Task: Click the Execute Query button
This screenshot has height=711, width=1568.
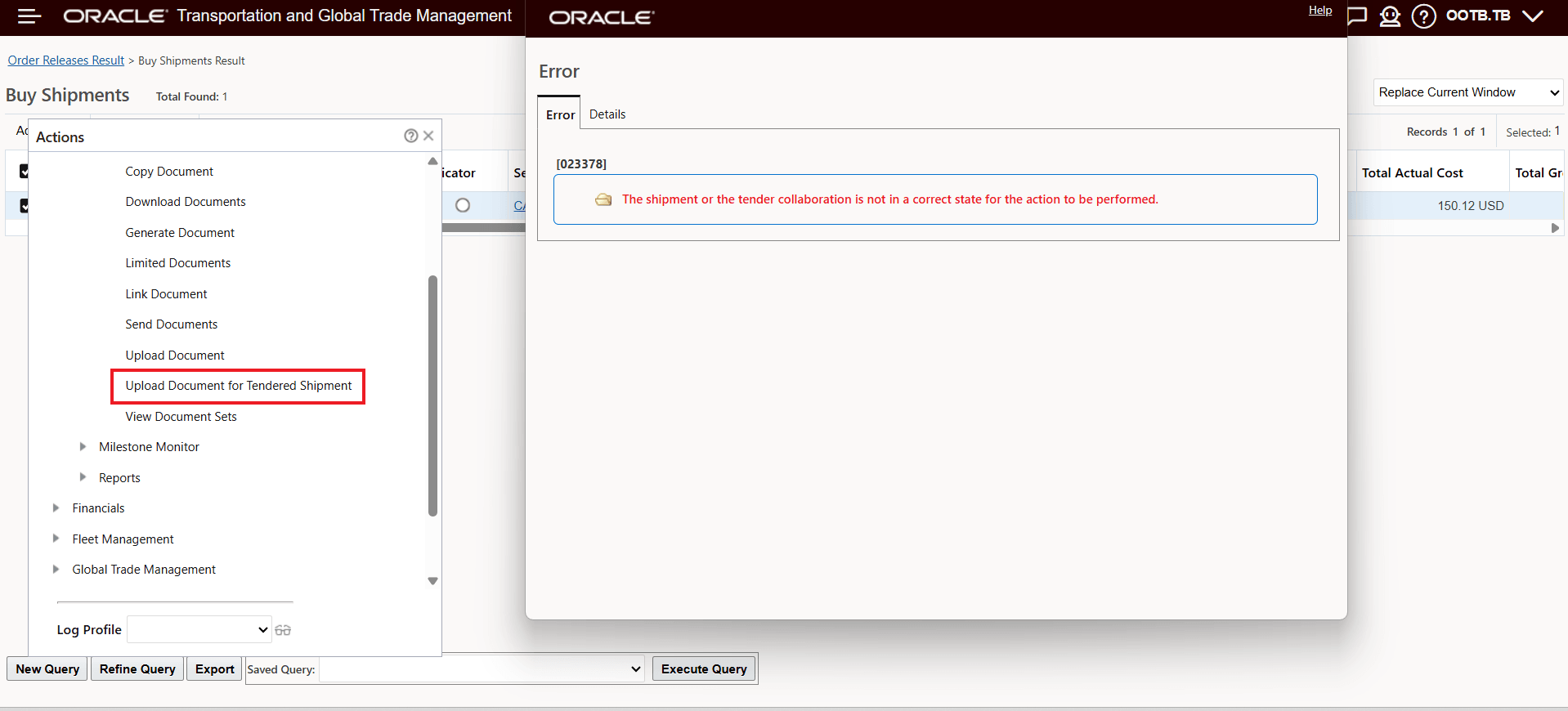Action: point(704,669)
